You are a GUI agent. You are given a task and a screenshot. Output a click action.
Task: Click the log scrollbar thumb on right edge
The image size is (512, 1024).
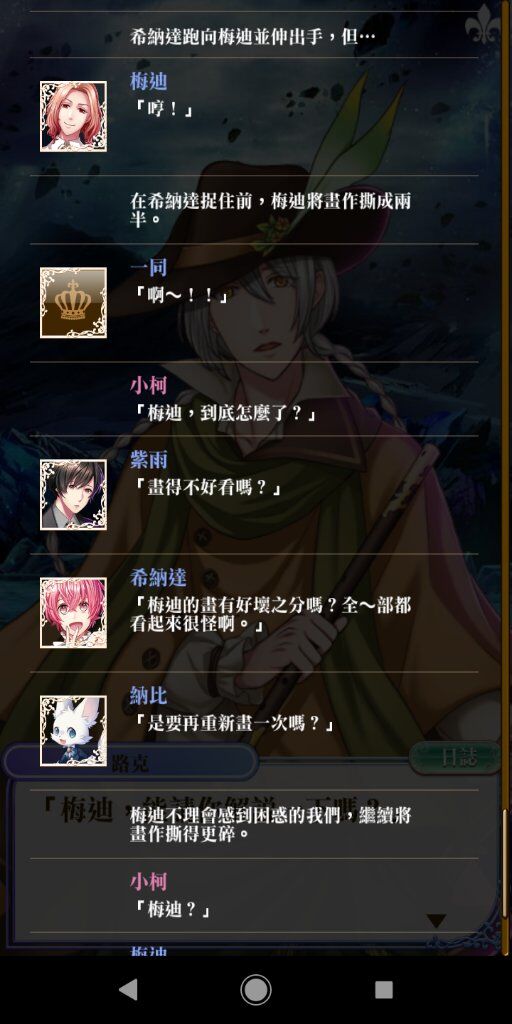(x=504, y=863)
